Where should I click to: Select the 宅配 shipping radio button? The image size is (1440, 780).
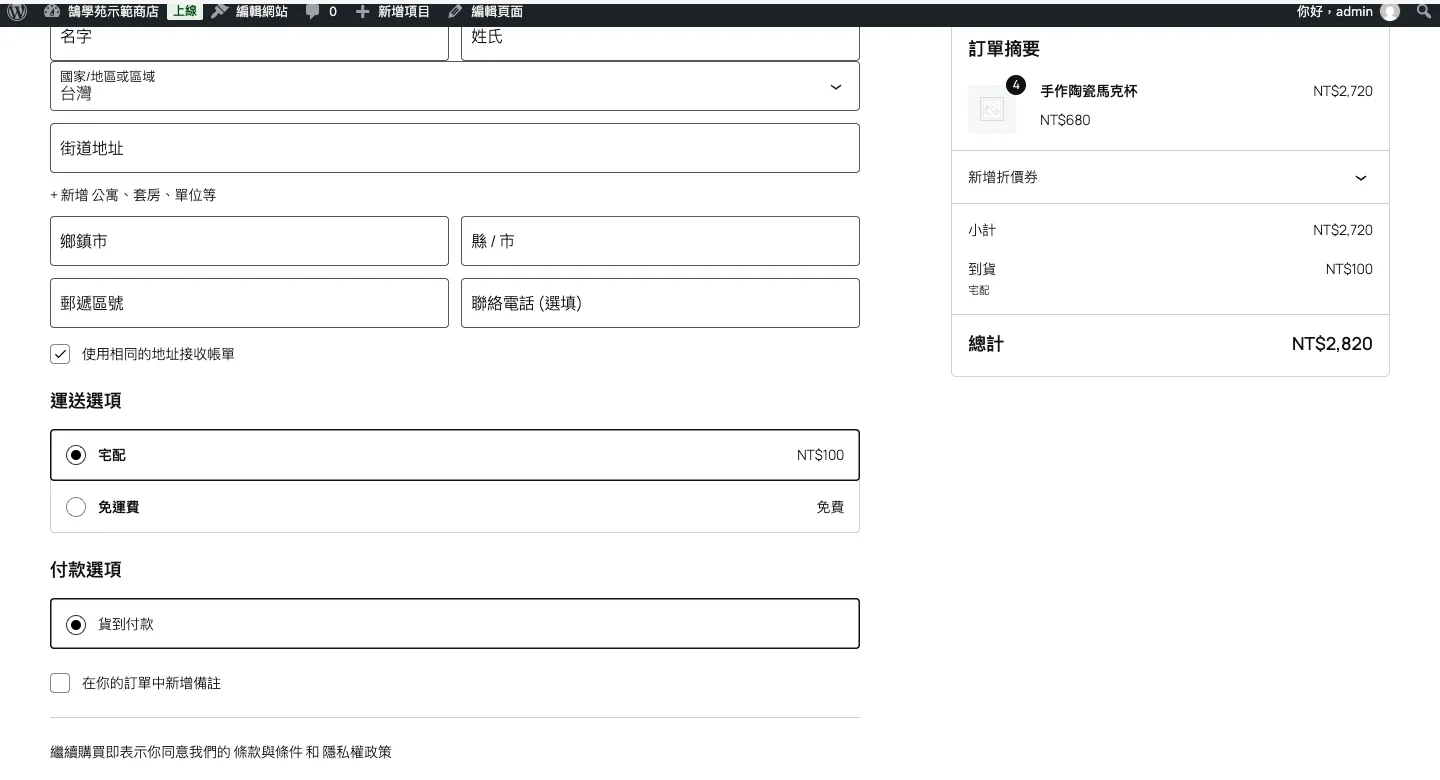(76, 455)
